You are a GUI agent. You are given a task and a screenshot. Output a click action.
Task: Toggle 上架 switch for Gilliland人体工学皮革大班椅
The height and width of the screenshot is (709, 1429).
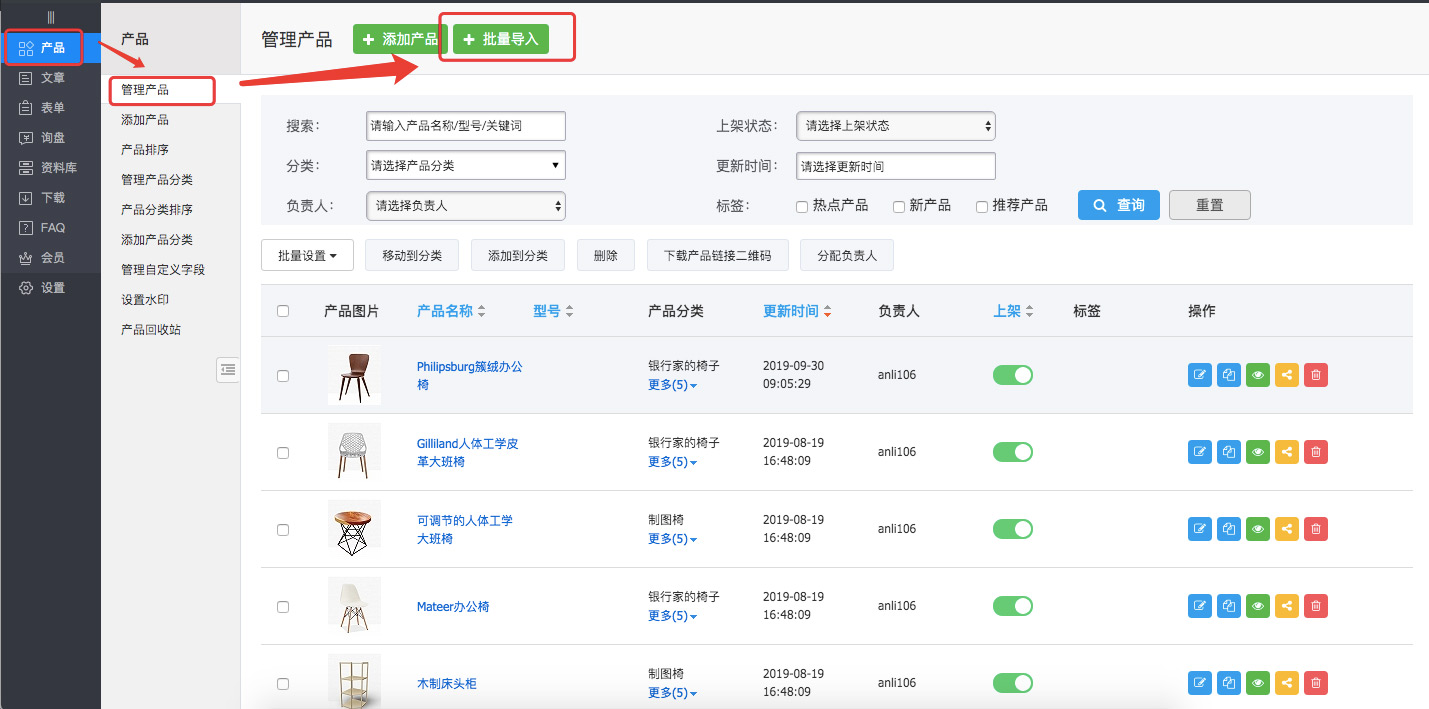[1012, 452]
